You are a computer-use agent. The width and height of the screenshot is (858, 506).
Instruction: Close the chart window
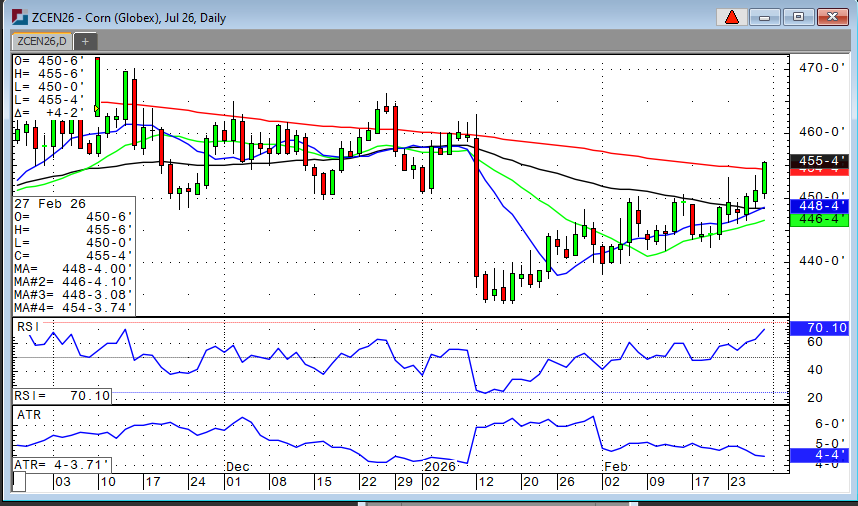point(832,18)
